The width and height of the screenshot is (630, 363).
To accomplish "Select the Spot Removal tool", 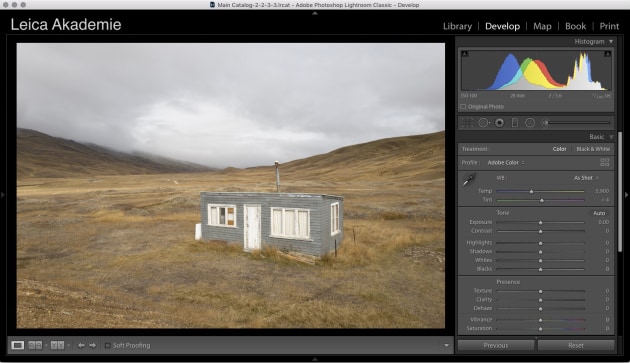I will (484, 123).
